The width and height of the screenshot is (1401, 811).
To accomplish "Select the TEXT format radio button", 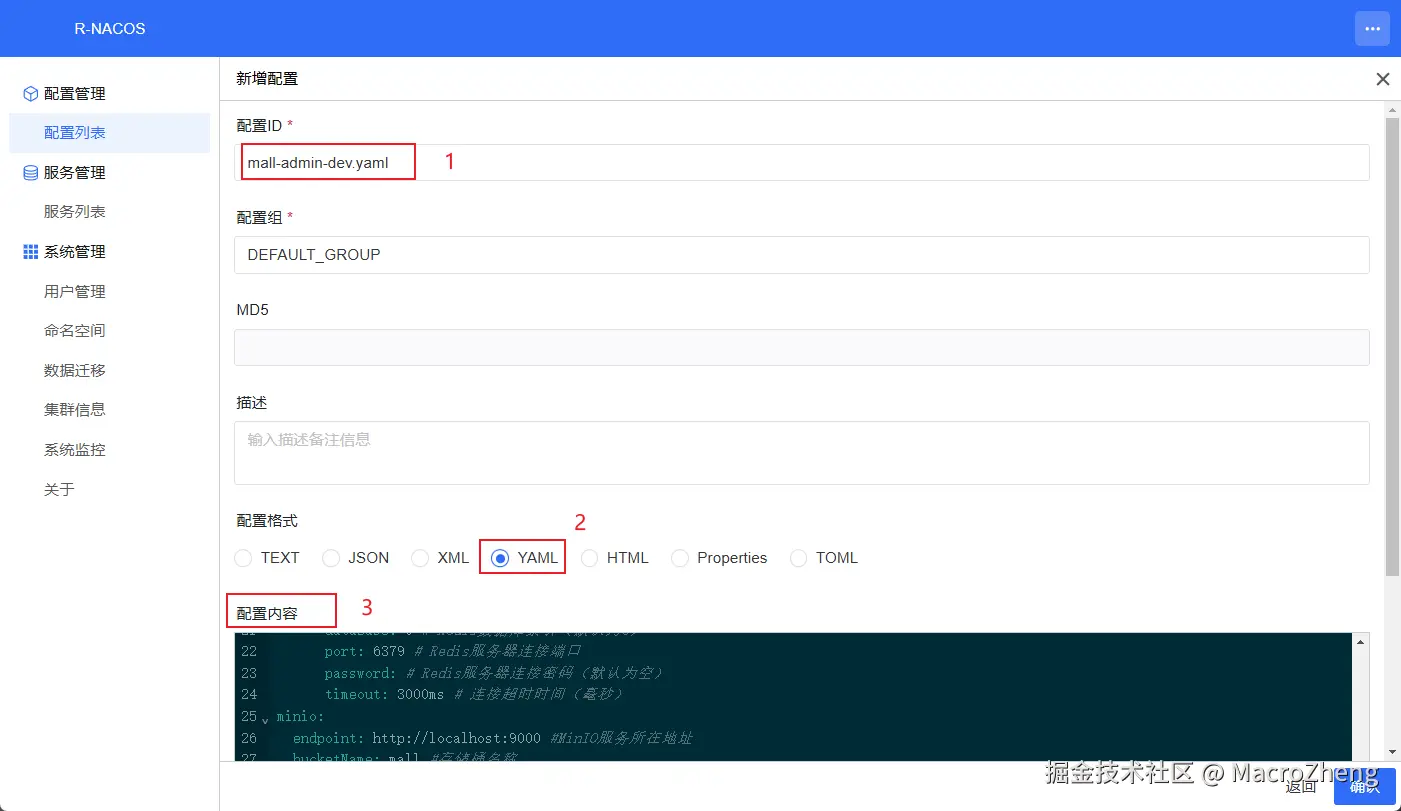I will pyautogui.click(x=243, y=558).
